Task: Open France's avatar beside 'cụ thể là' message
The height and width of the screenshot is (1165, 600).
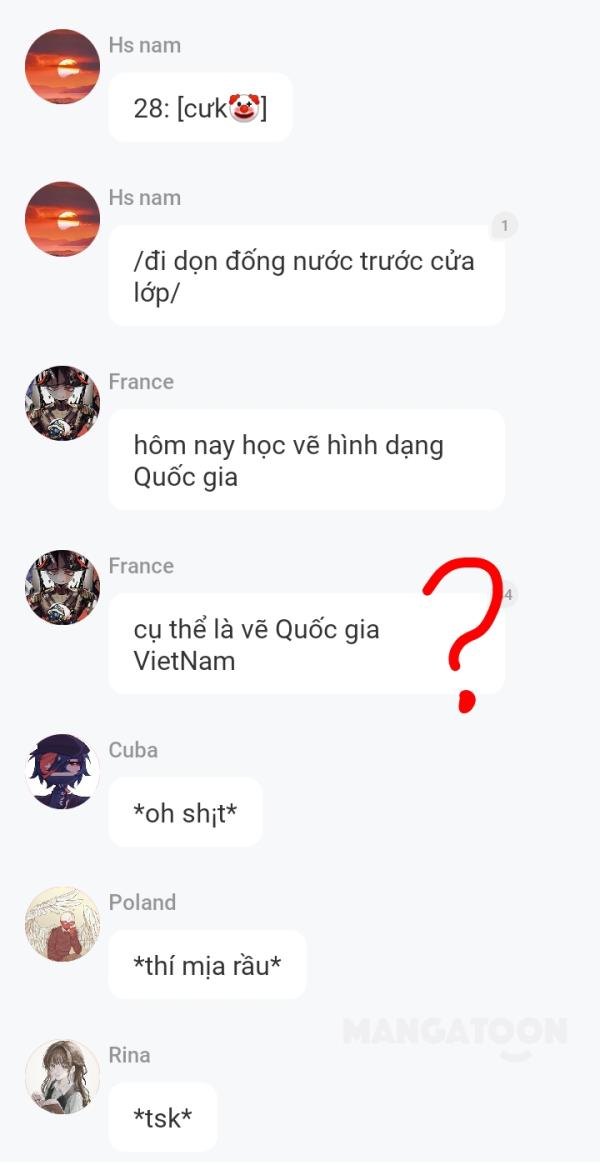Action: click(62, 588)
